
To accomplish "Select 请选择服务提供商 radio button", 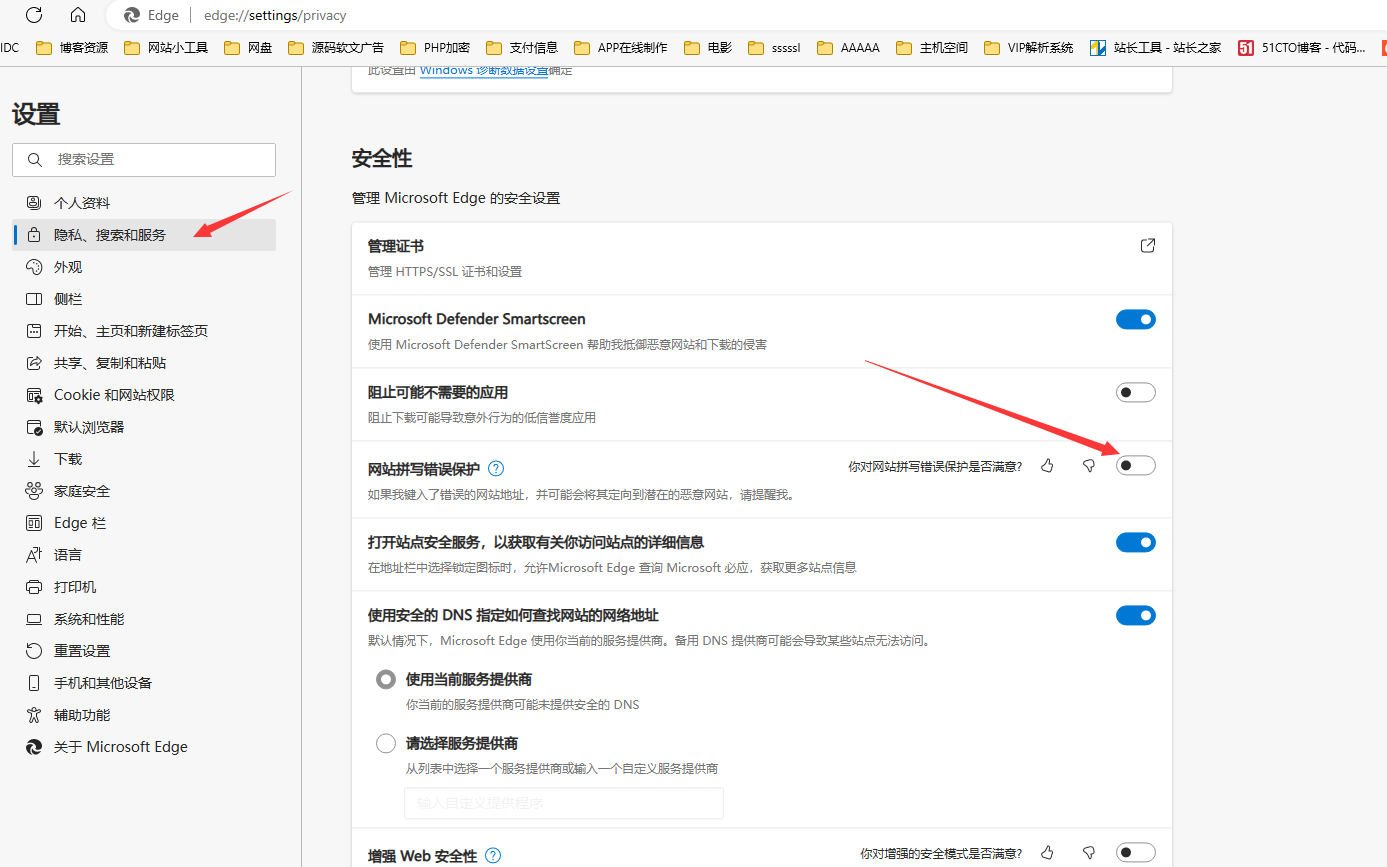I will [x=386, y=743].
